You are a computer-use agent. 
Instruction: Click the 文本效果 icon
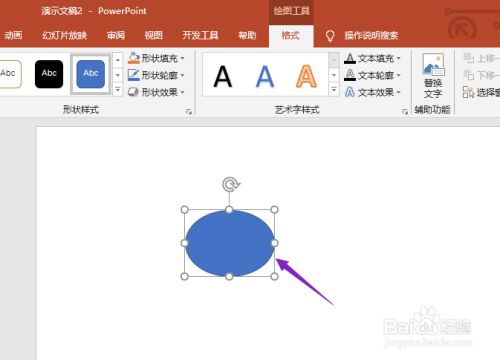[x=350, y=92]
